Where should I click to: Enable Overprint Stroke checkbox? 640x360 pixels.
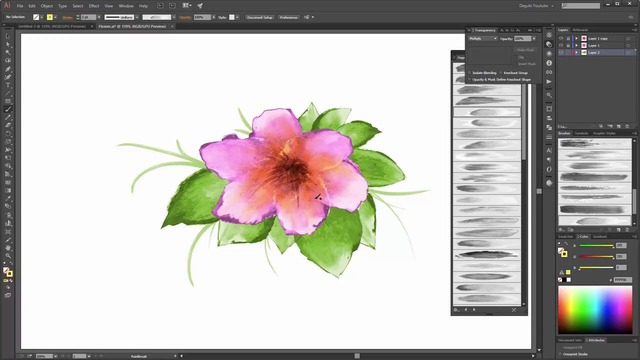[560, 354]
